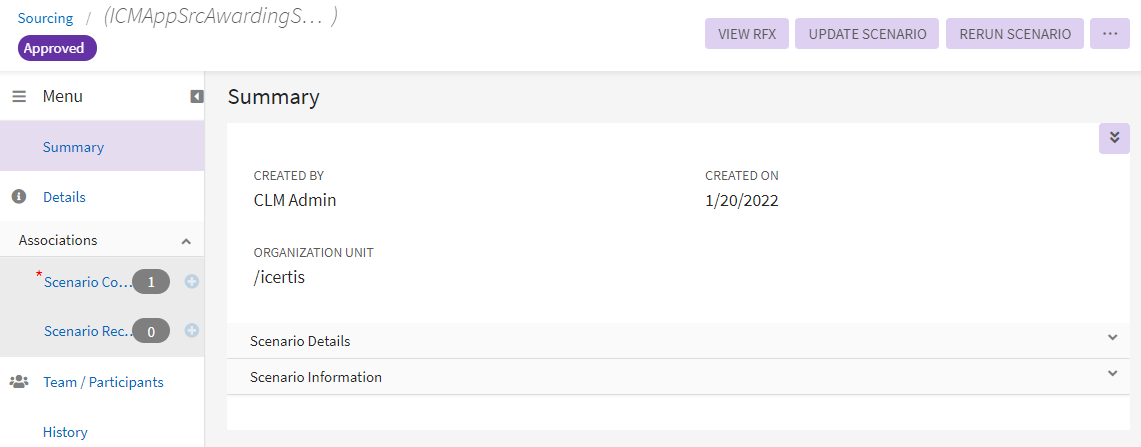Select Summary in the left menu
The width and height of the screenshot is (1141, 447).
(73, 147)
